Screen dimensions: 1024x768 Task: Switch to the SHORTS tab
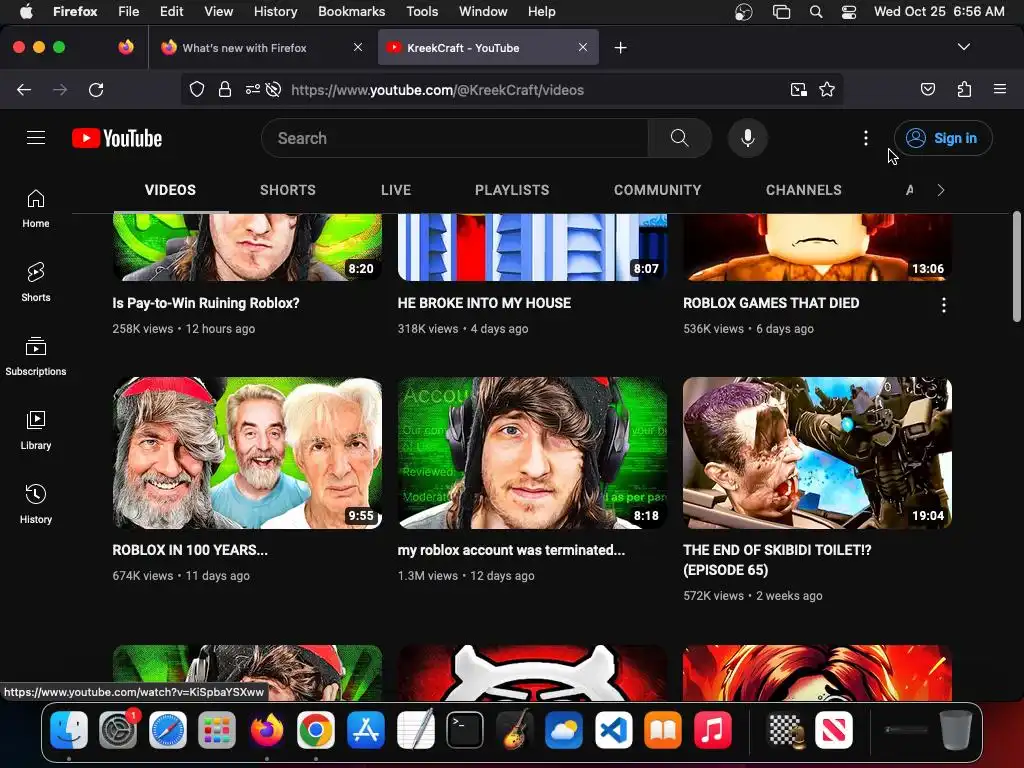click(288, 190)
